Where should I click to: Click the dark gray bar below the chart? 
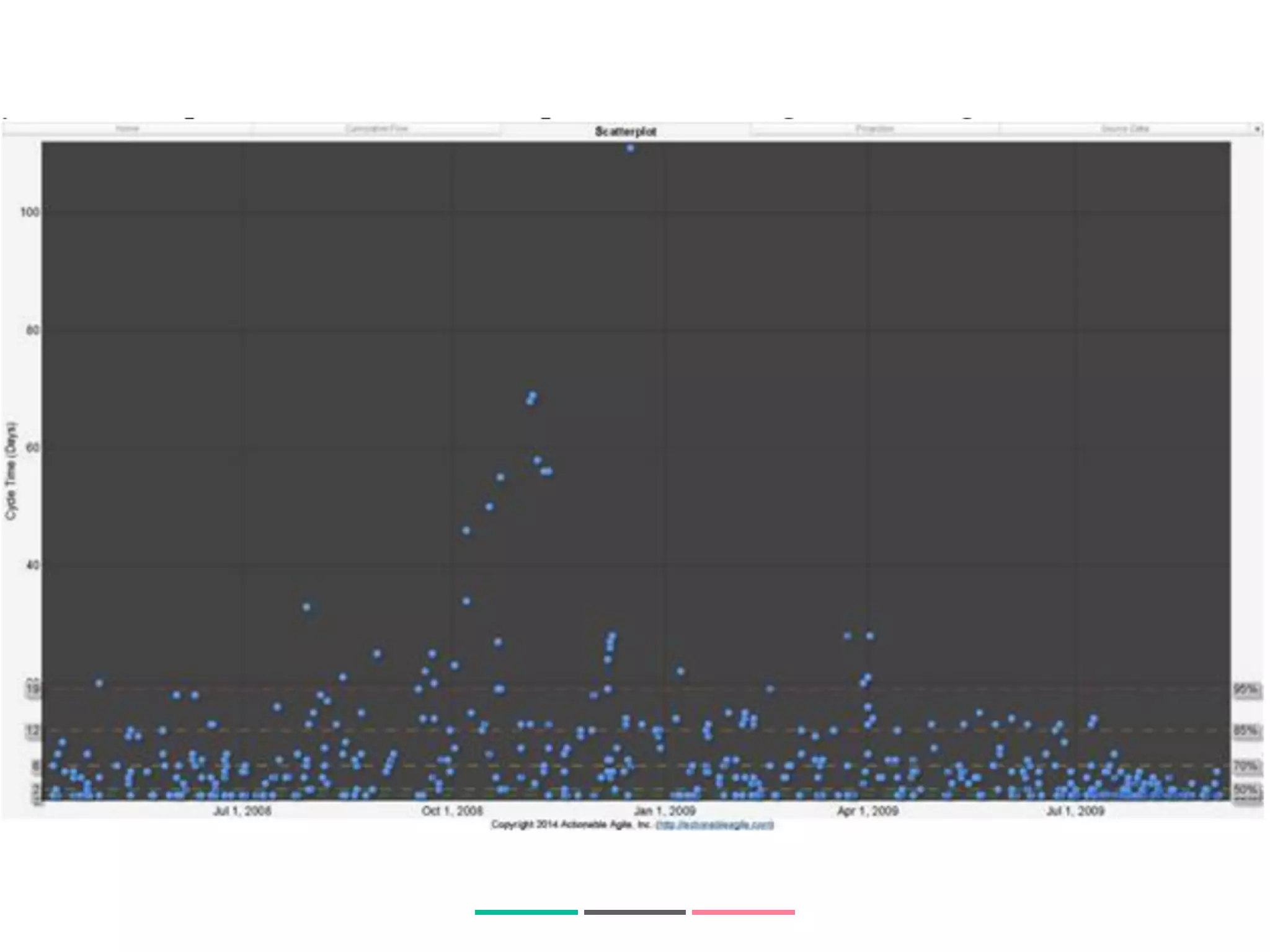coord(634,912)
